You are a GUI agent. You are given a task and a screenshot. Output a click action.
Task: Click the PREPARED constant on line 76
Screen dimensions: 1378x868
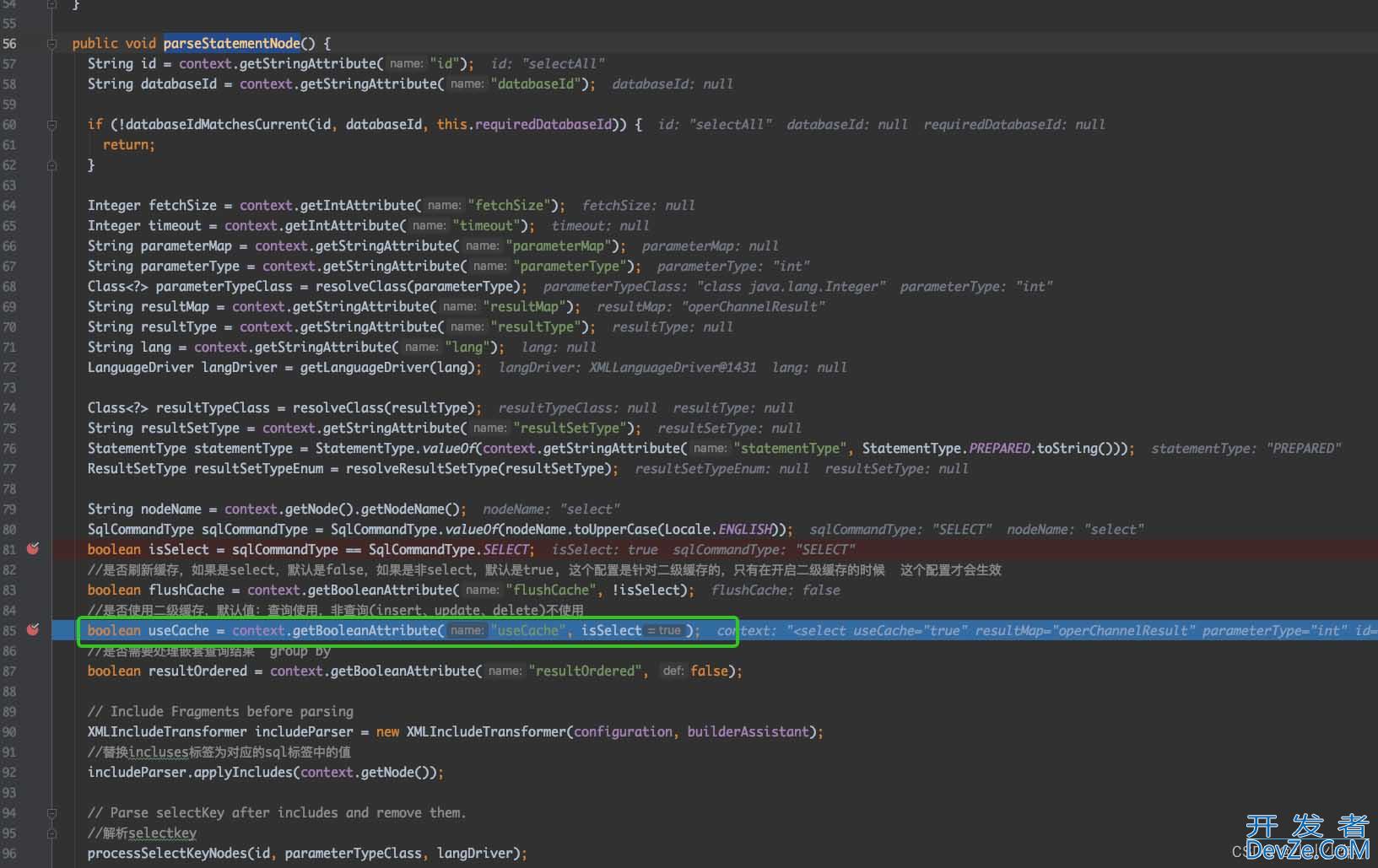tap(999, 448)
